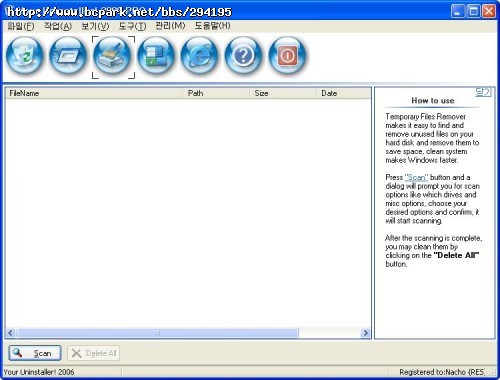The image size is (500, 380).
Task: Open the 도구(T) menu
Action: pyautogui.click(x=132, y=26)
